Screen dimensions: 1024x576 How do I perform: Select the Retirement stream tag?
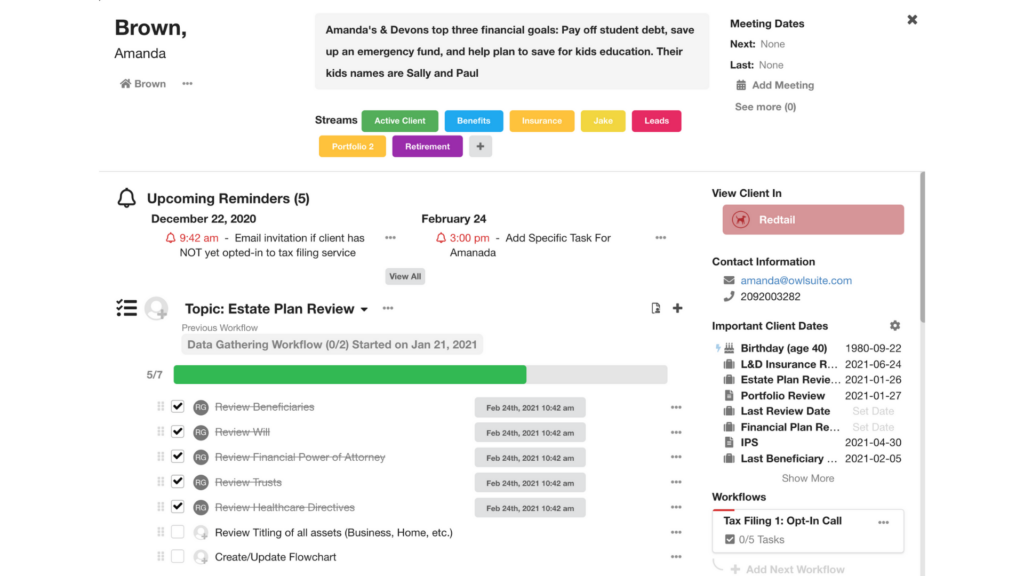tap(427, 147)
